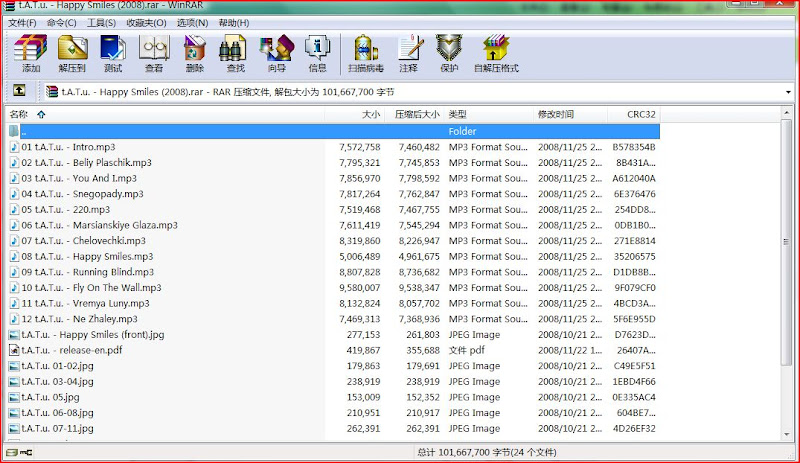Screen dimensions: 800x463
Task: Click the Test (测试) archive icon
Action: pyautogui.click(x=113, y=53)
